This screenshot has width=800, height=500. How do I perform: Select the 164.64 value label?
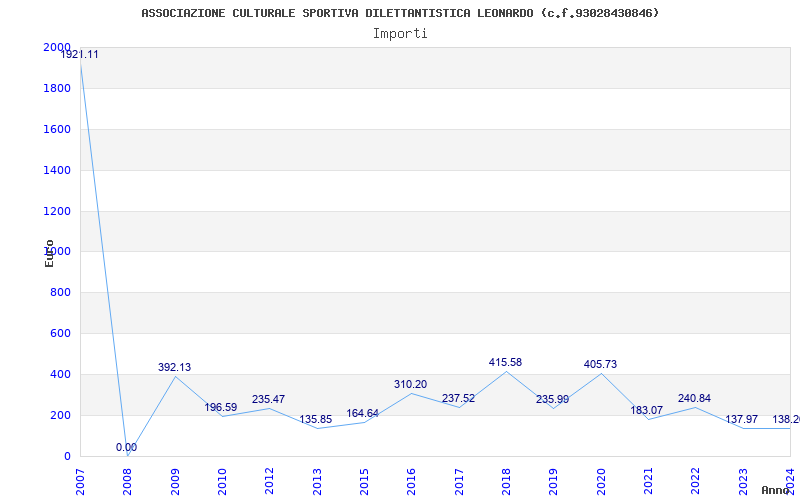click(x=363, y=414)
